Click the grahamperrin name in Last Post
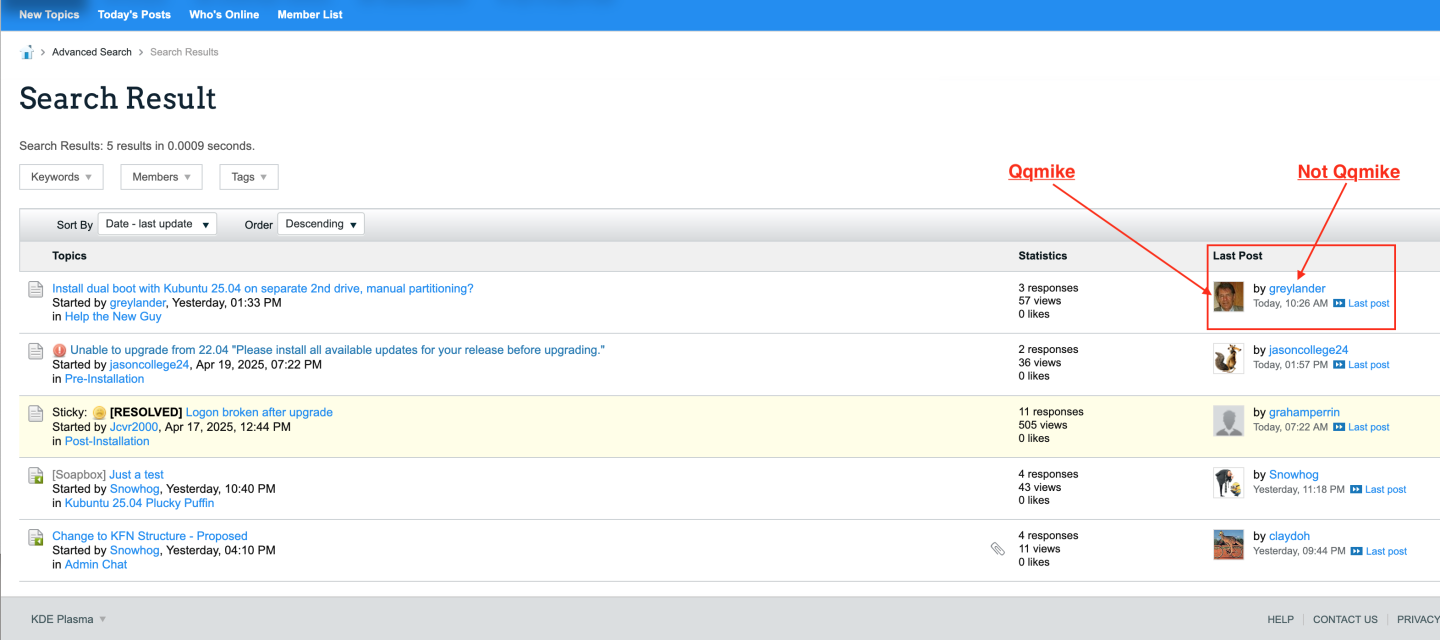Image resolution: width=1440 pixels, height=640 pixels. tap(1304, 413)
